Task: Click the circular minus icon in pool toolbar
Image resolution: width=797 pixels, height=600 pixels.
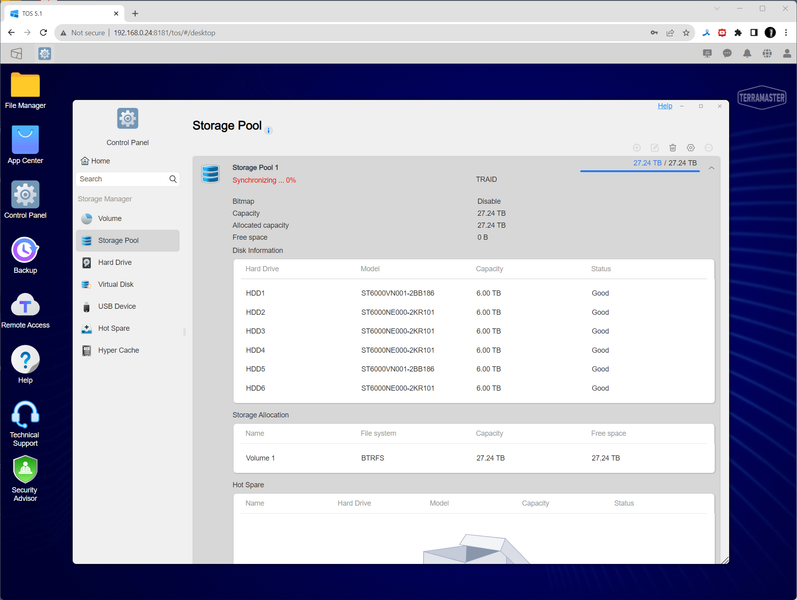Action: 709,147
